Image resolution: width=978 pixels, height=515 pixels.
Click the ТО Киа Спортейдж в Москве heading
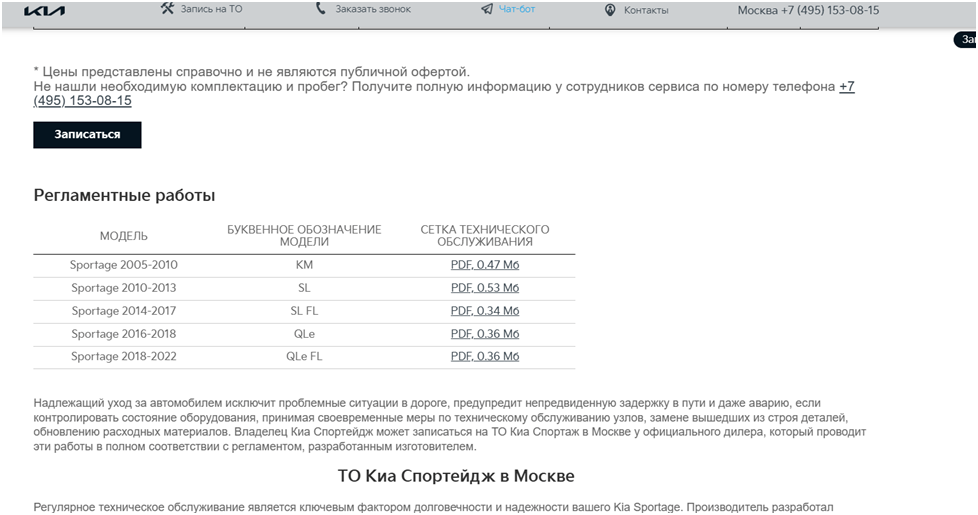tap(456, 476)
